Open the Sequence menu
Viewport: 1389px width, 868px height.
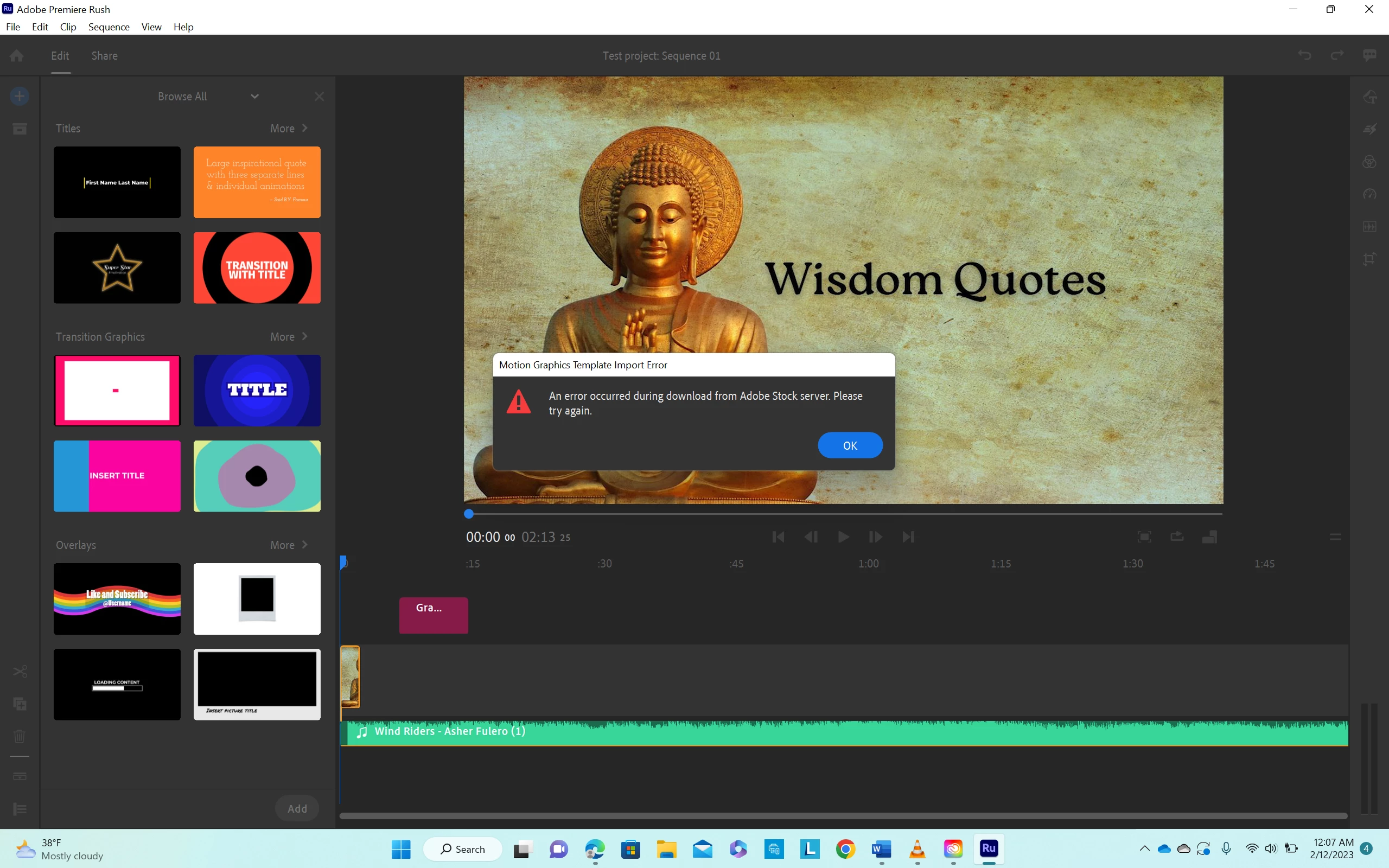pos(109,27)
